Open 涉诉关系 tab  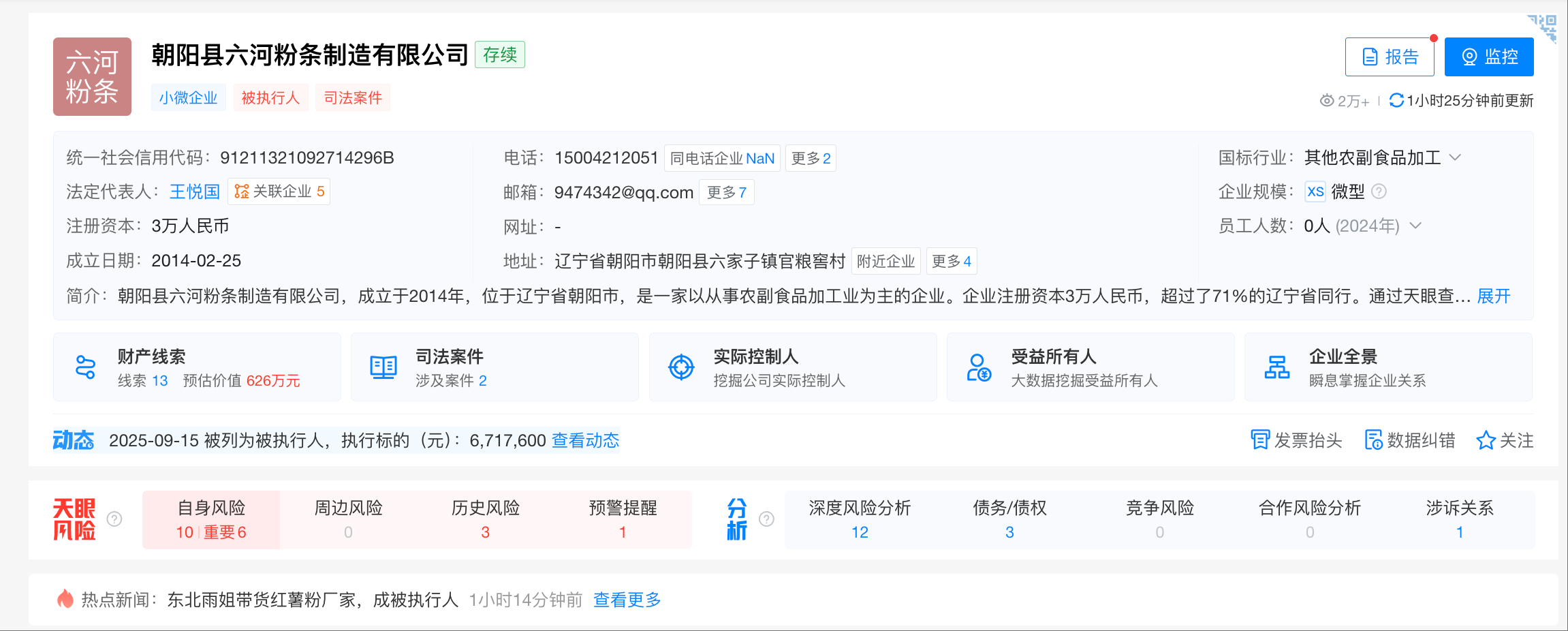(x=1460, y=519)
